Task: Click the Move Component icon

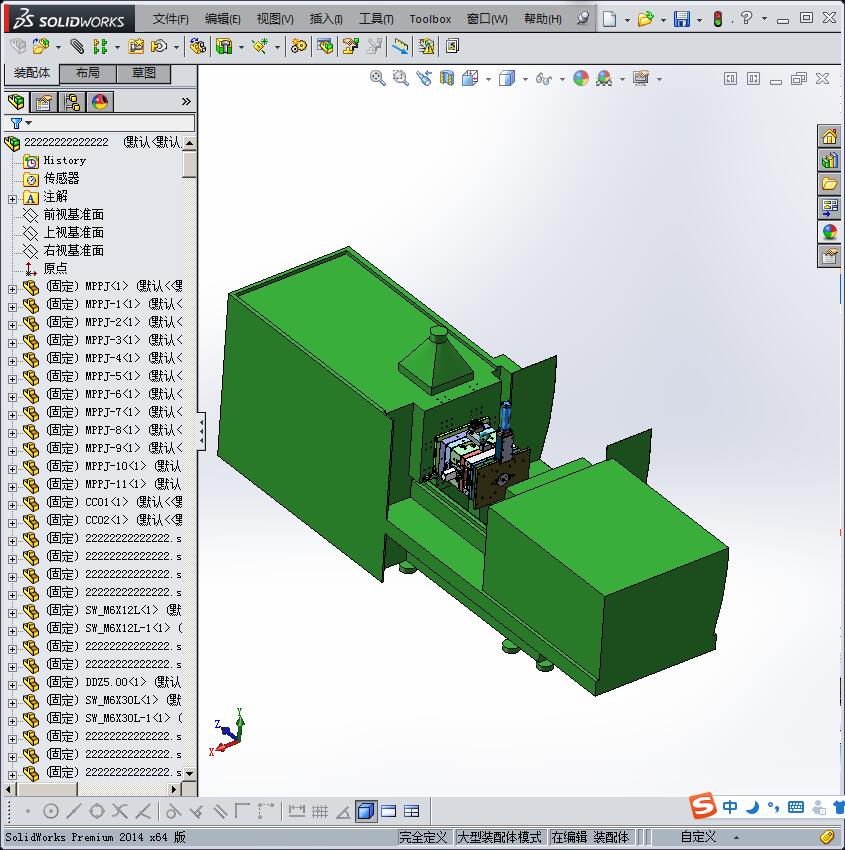Action: (159, 47)
